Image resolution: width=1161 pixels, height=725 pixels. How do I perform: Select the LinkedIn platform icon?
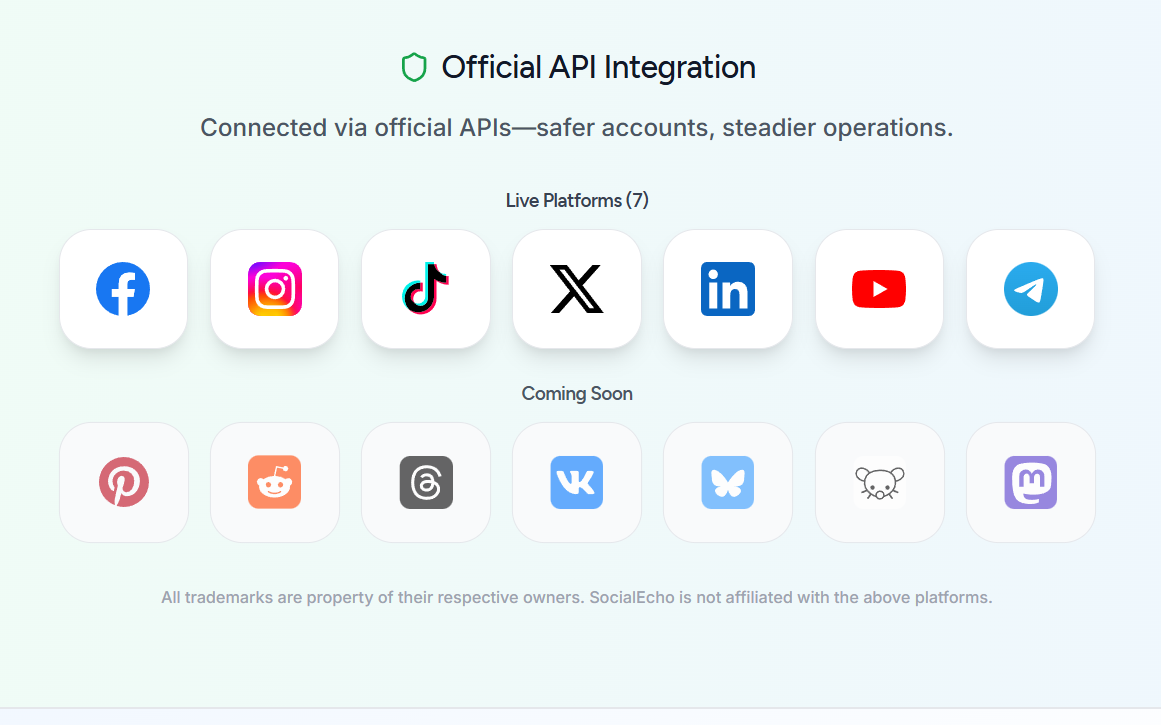pos(728,289)
